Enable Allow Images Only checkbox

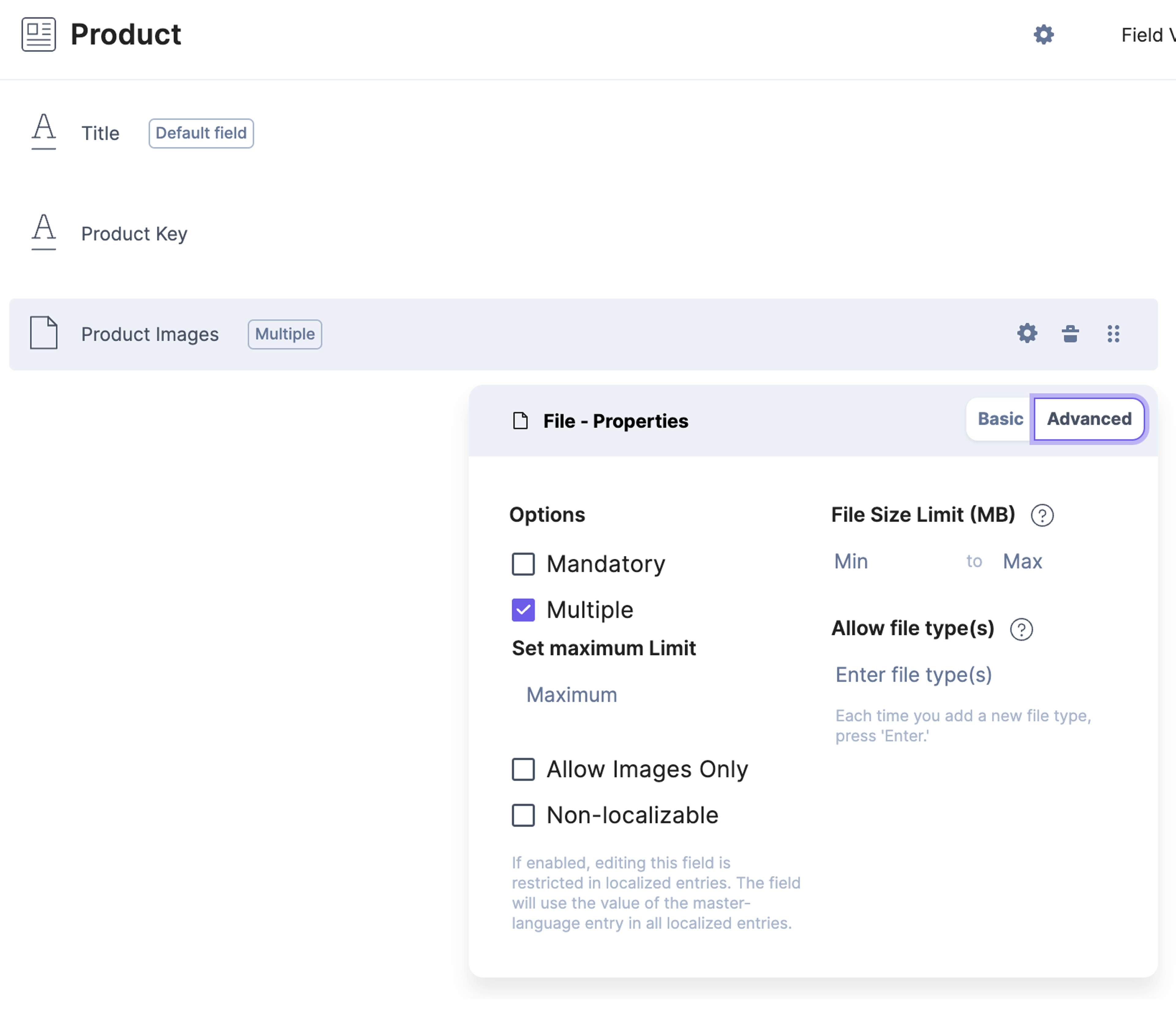(x=523, y=769)
